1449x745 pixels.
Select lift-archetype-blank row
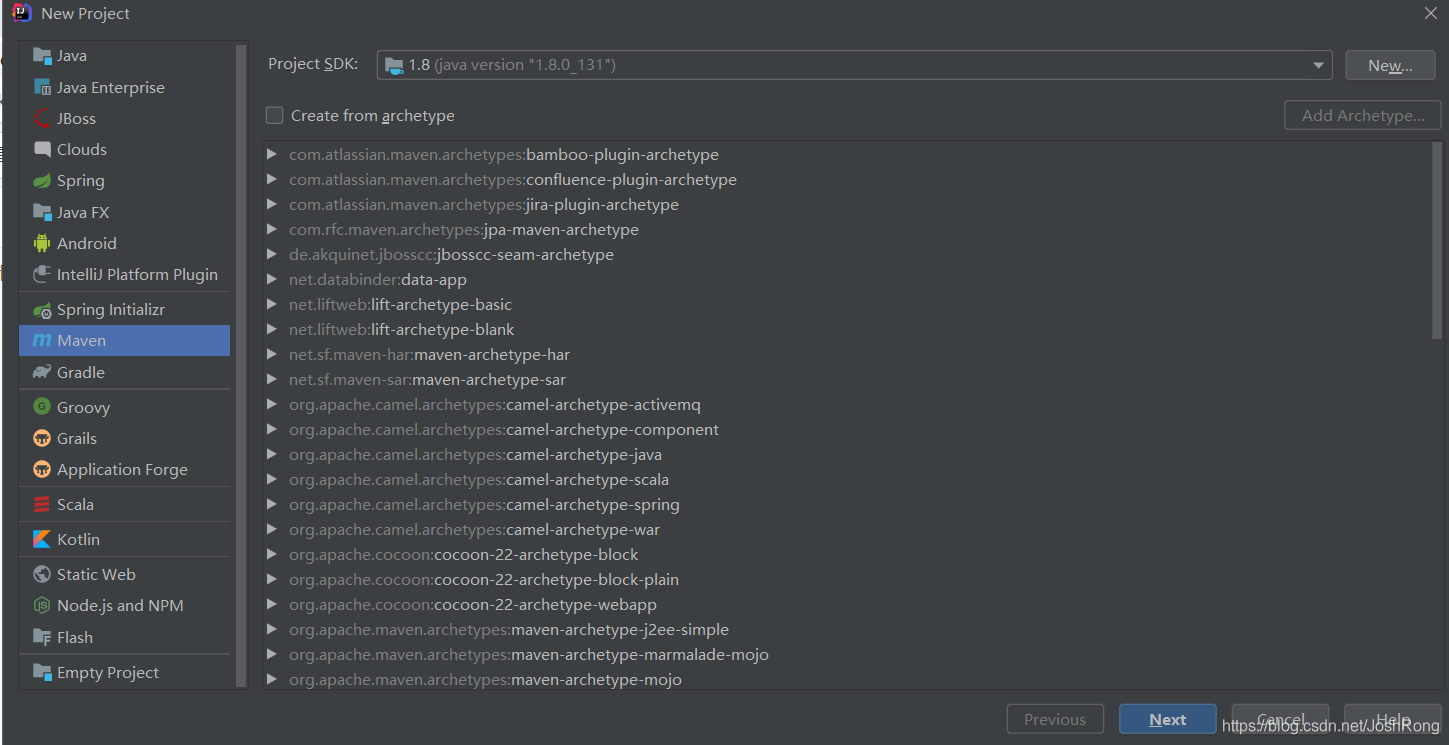click(848, 329)
